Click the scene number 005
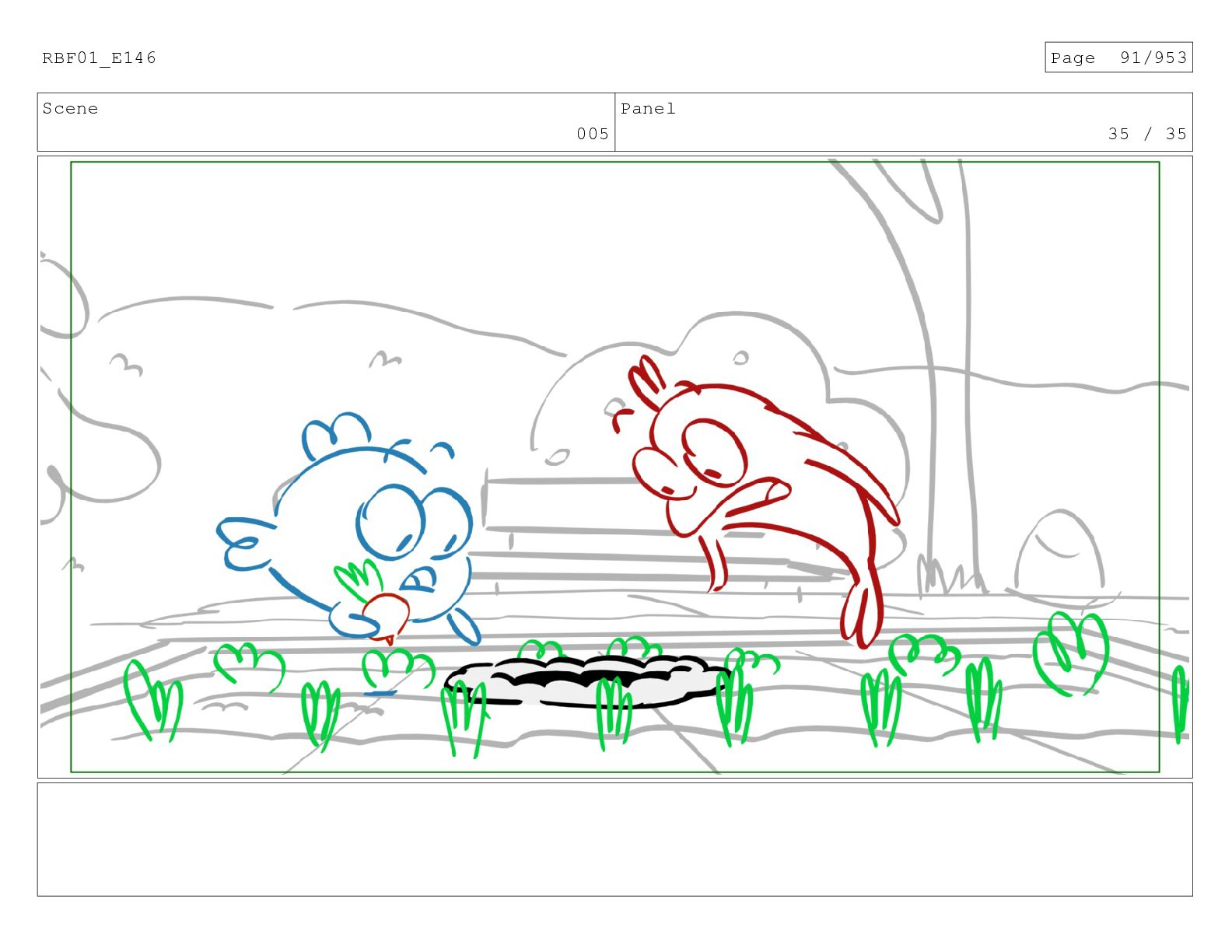 point(593,134)
